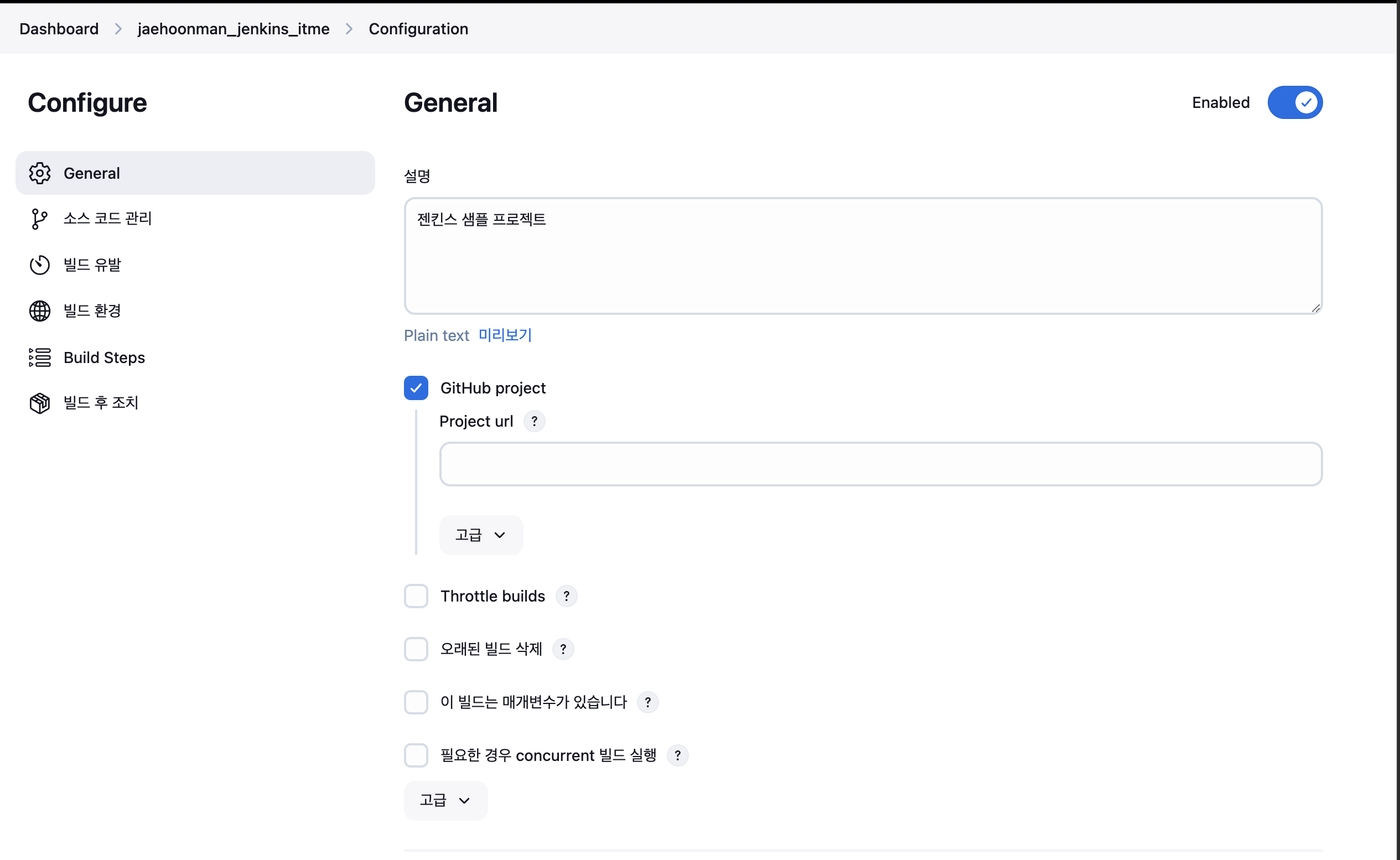The height and width of the screenshot is (860, 1400).
Task: Check 이 빌드는 매개변수가 있습니다 checkbox
Action: (416, 702)
